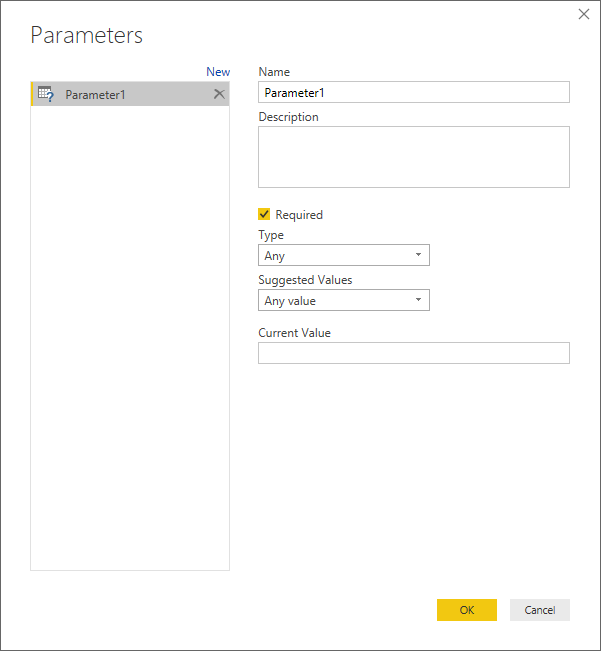This screenshot has width=601, height=651.
Task: Click the Type dropdown arrow
Action: [418, 256]
